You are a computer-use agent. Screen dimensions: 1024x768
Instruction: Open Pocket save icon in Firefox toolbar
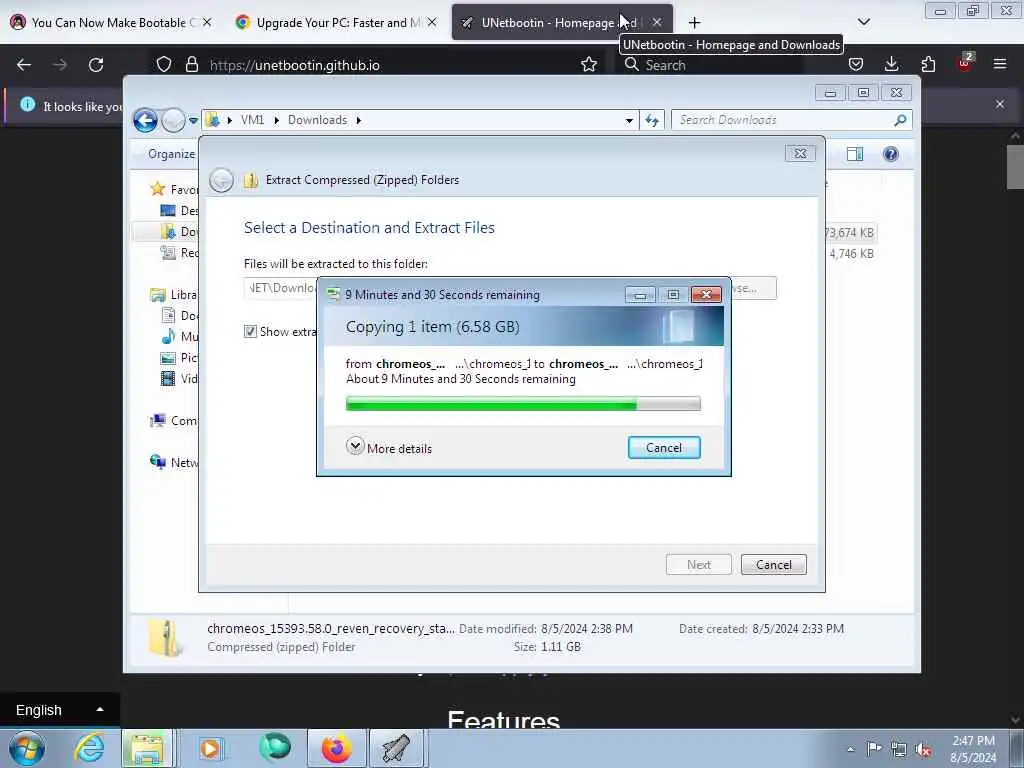click(x=856, y=65)
